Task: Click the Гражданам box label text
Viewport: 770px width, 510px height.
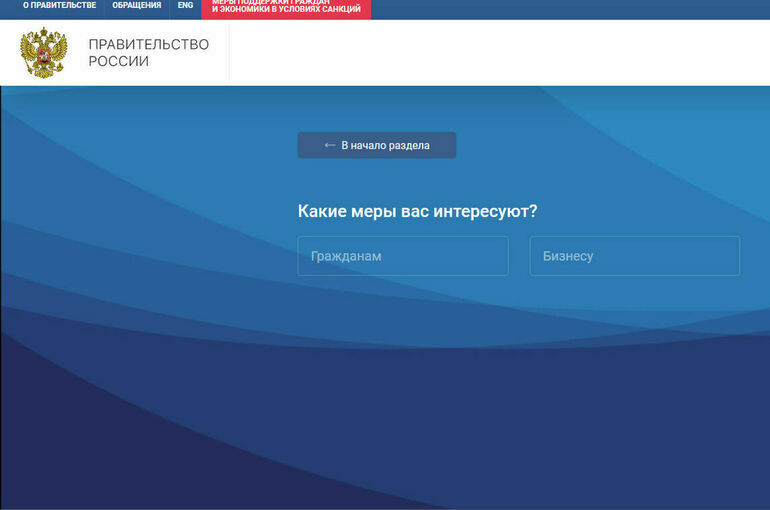Action: (x=346, y=256)
